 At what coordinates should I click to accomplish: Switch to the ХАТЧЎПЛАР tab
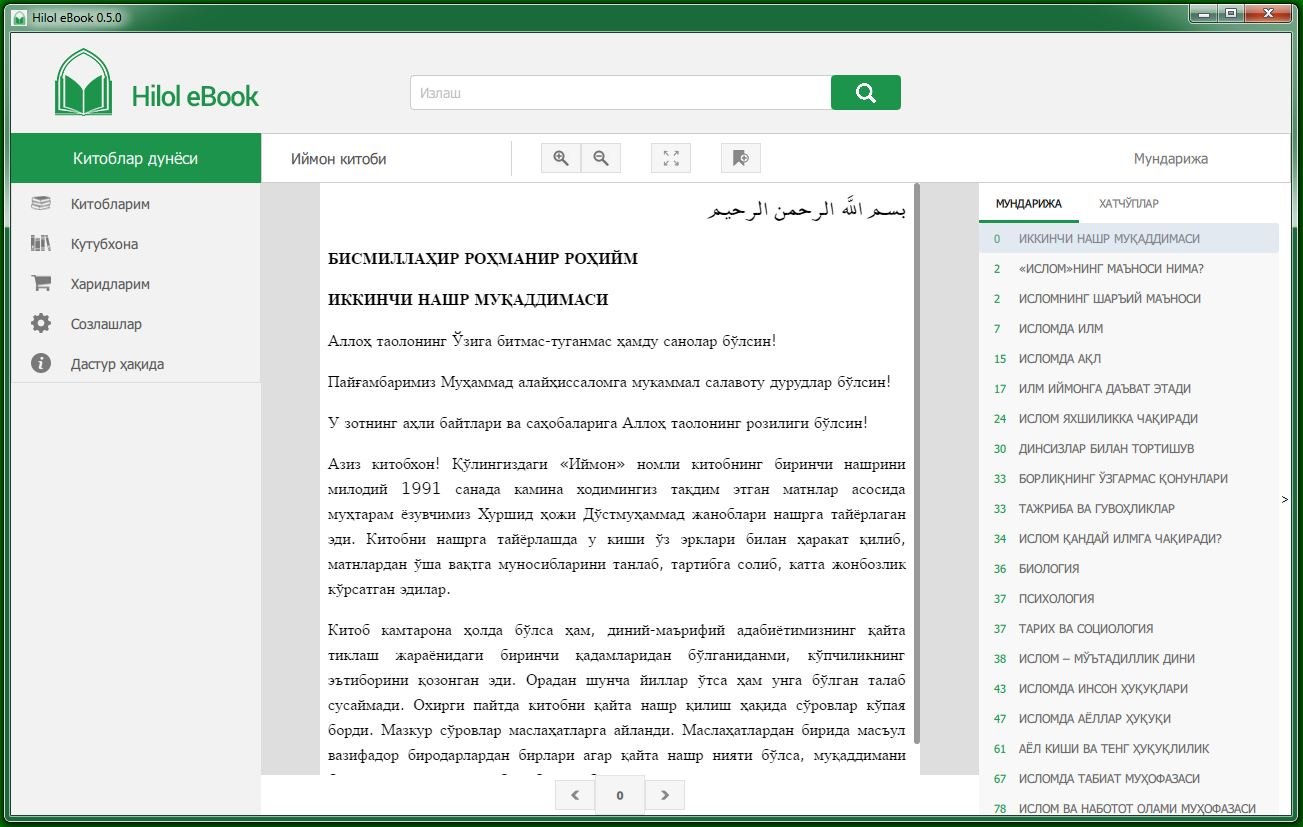[x=1129, y=204]
